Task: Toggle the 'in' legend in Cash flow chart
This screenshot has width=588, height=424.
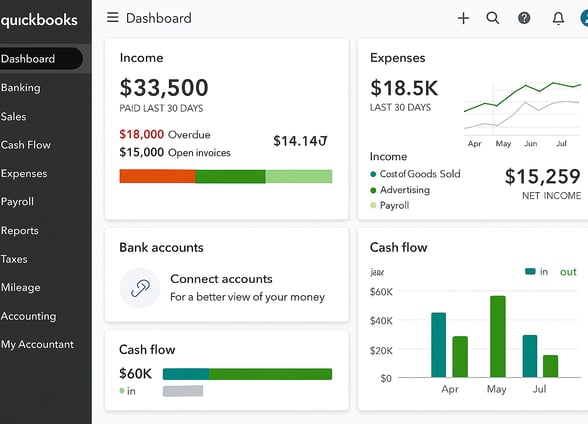Action: point(537,272)
